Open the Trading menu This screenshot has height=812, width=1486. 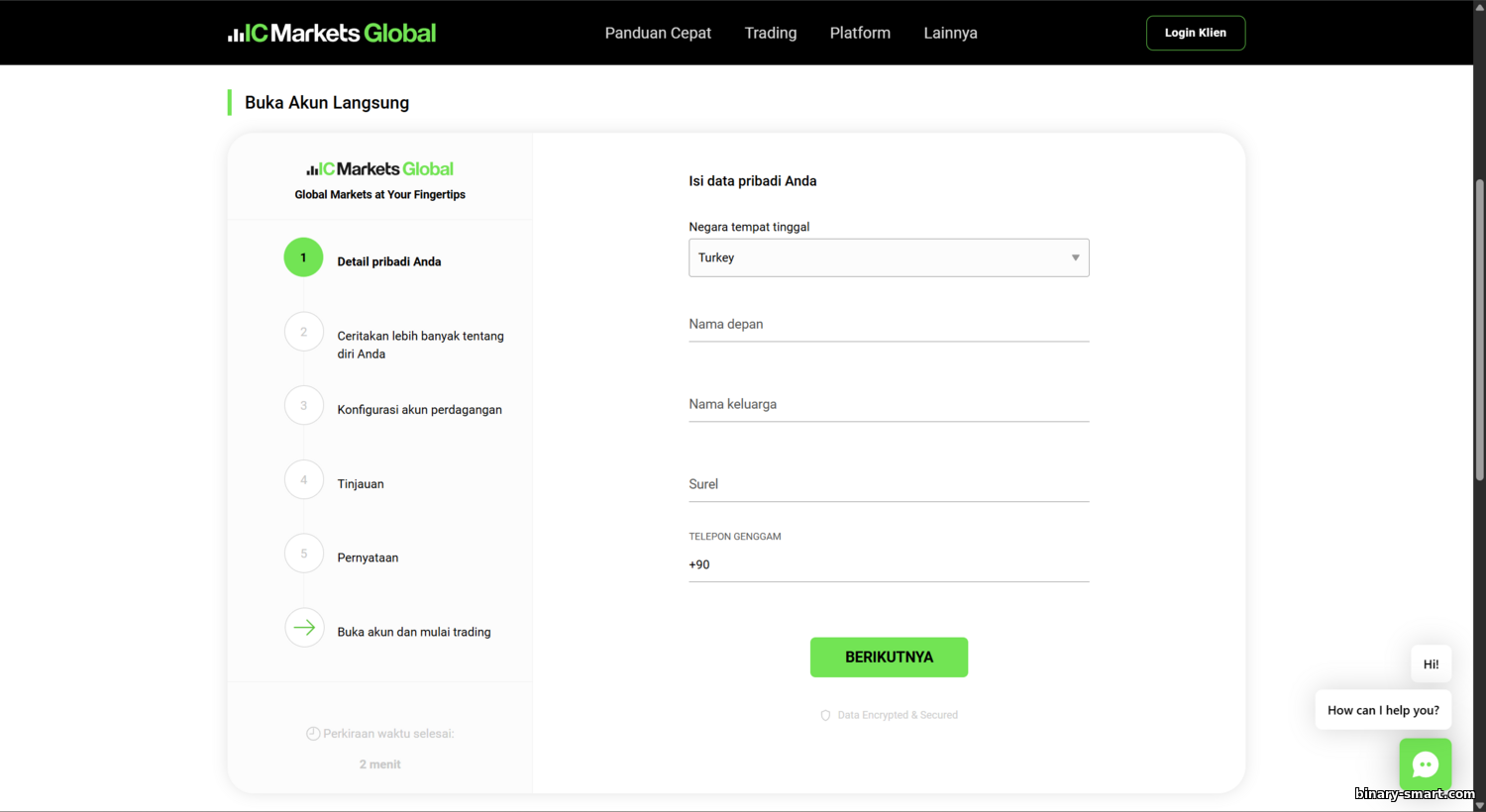click(x=770, y=33)
